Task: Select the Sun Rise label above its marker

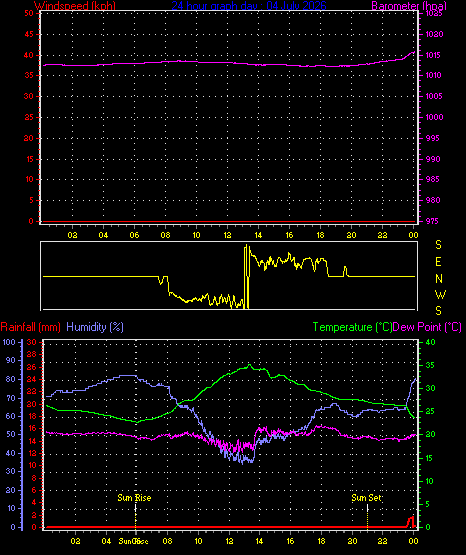Action: point(134,498)
